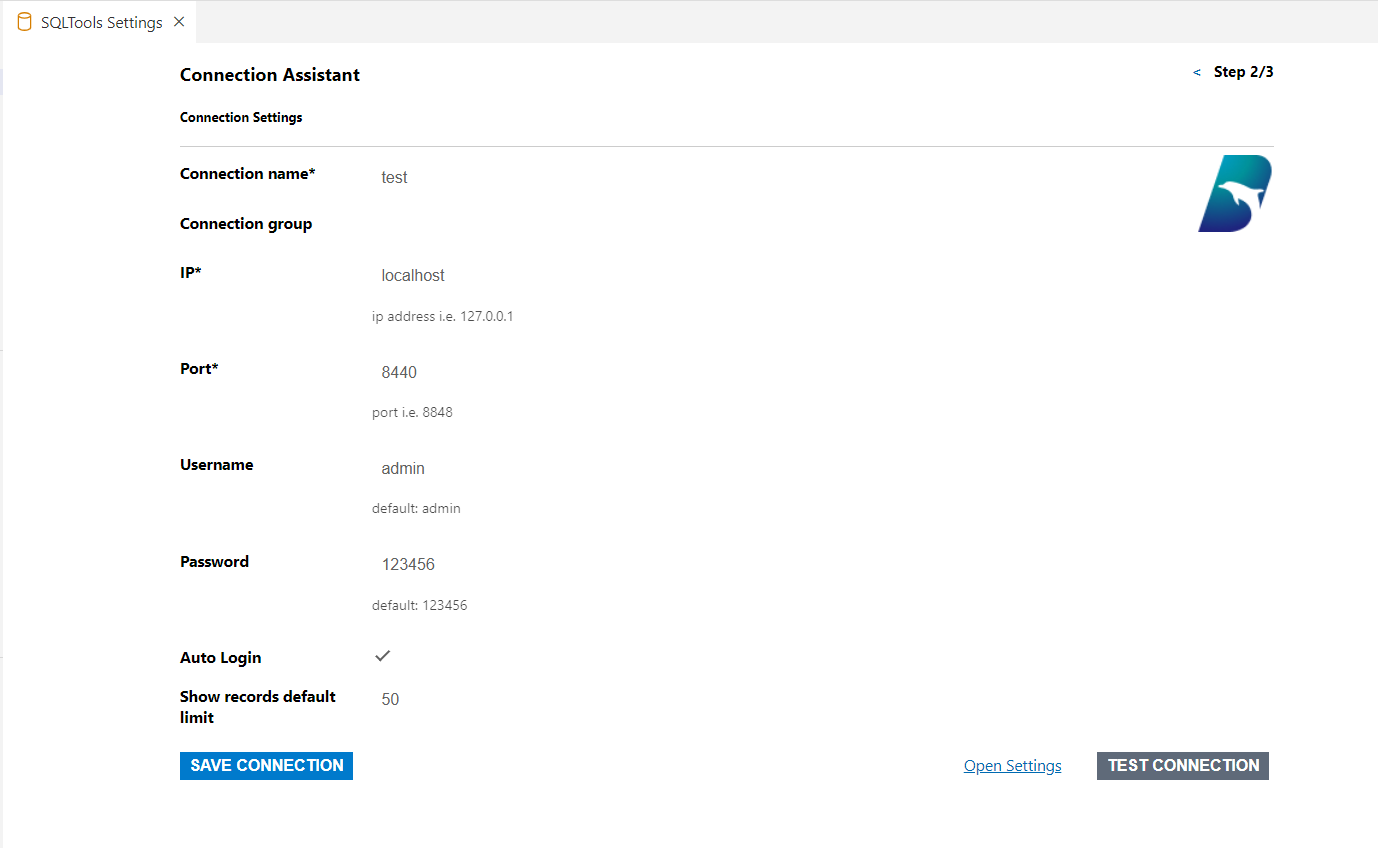Close the SQLTools Settings tab
1378x848 pixels.
pos(179,22)
